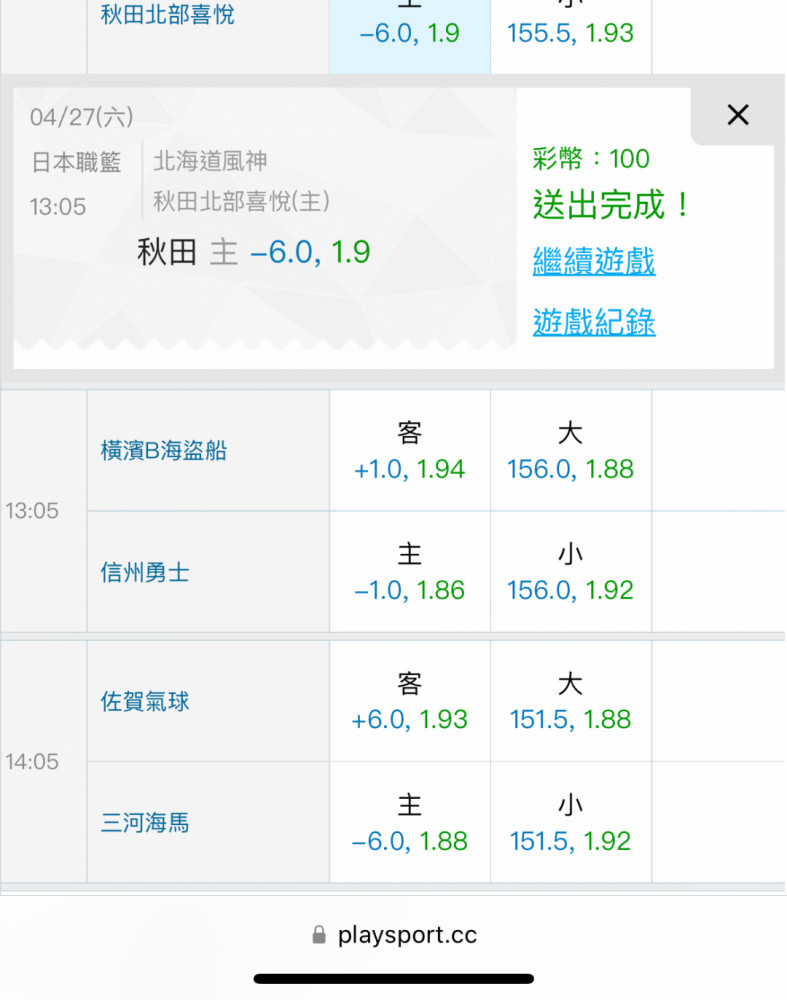The width and height of the screenshot is (787, 1000).
Task: Tap the playsport.cc address bar
Action: [x=406, y=935]
